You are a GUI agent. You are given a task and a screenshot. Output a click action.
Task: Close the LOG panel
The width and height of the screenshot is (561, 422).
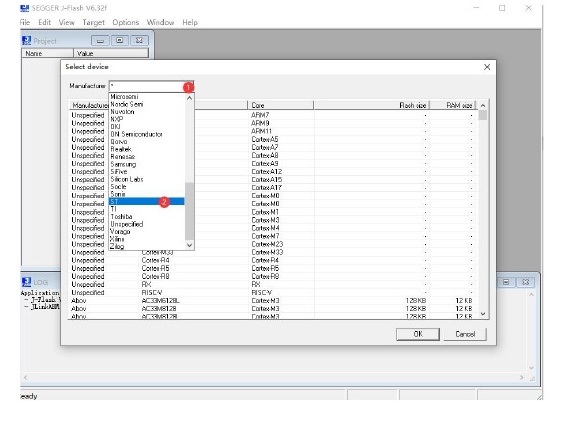tap(525, 282)
